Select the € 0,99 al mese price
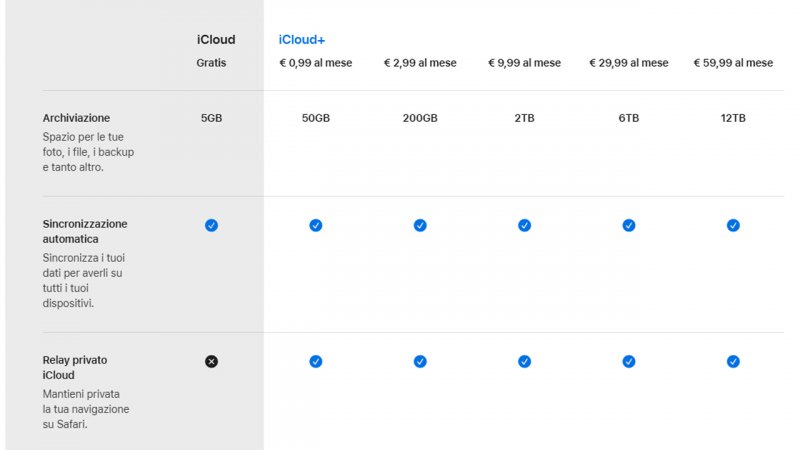Screen dimensions: 800x450 (x=316, y=63)
